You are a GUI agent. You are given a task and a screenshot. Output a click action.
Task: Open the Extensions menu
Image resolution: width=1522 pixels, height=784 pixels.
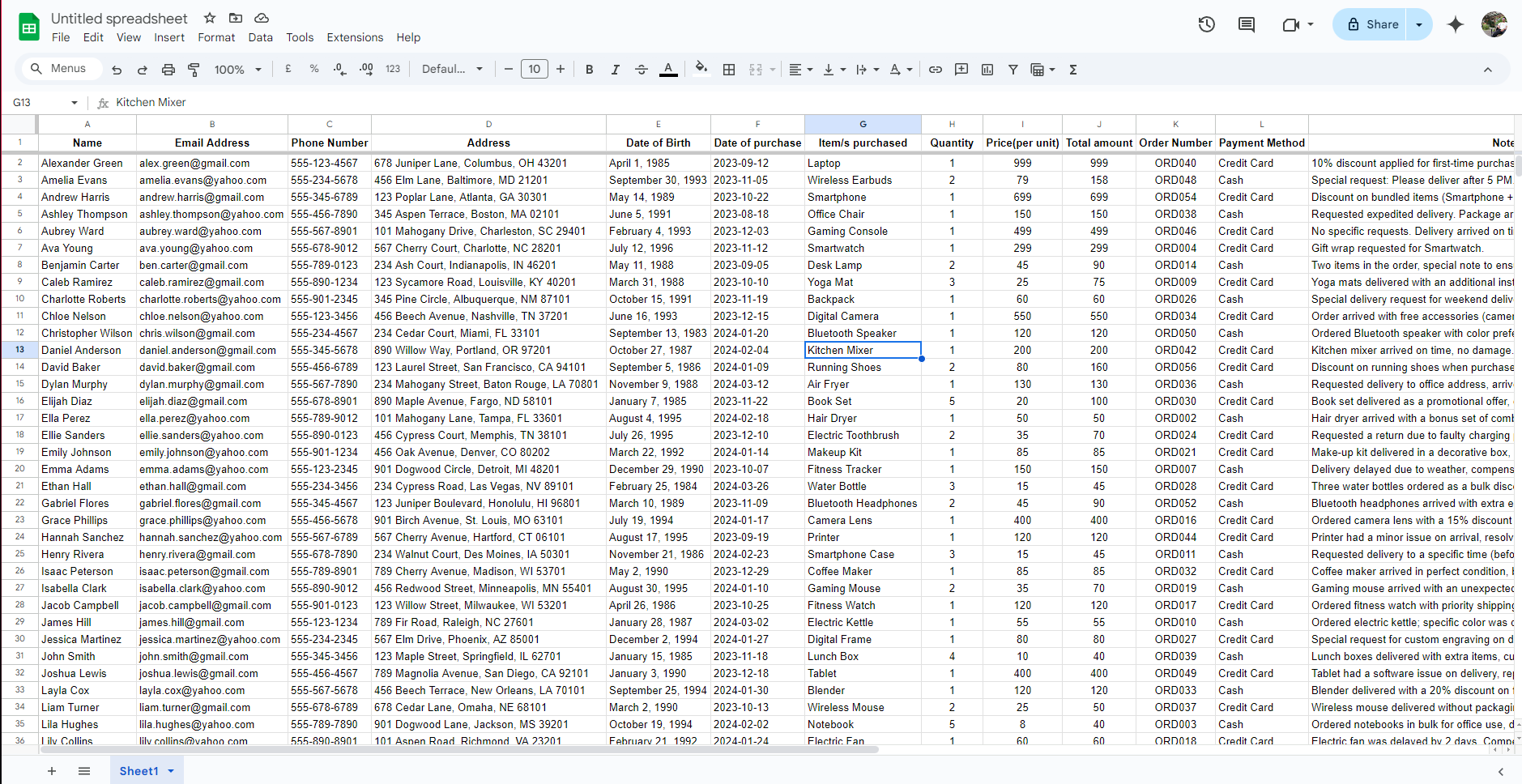(x=355, y=37)
